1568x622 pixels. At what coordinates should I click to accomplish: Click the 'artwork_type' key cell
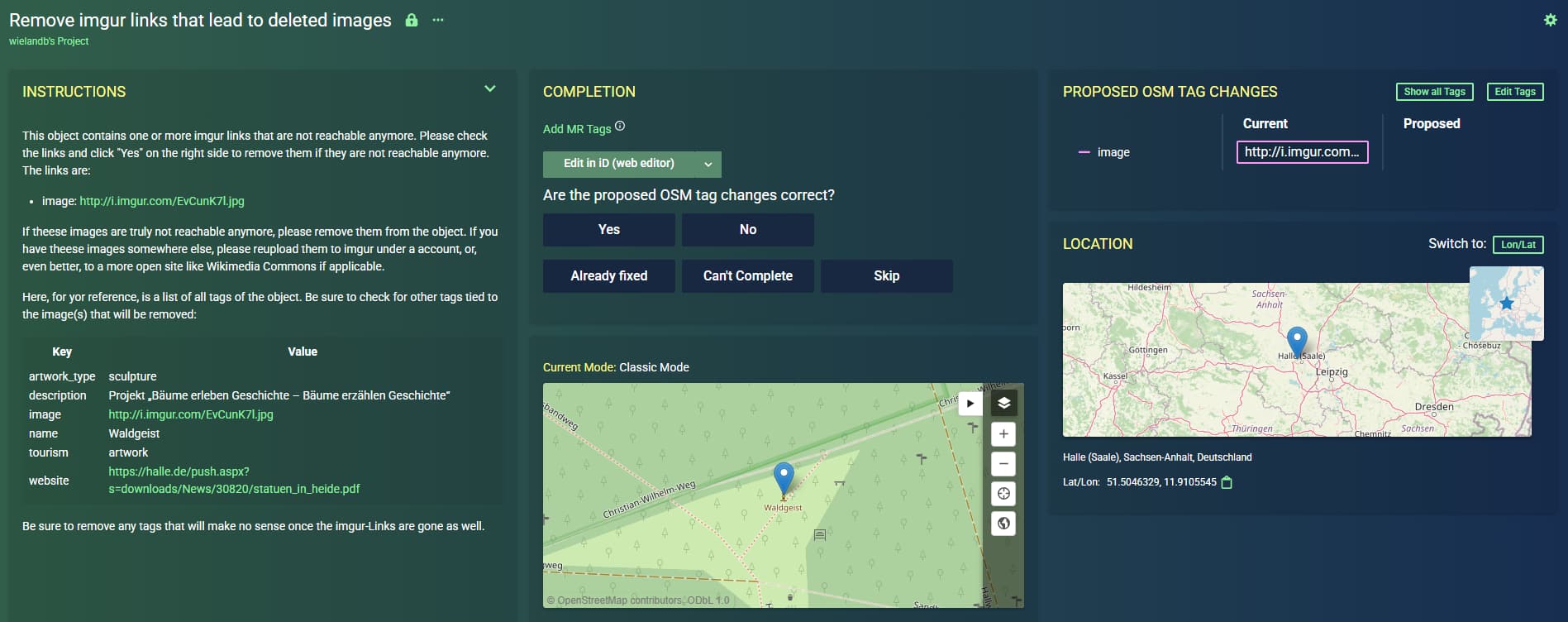[x=62, y=376]
